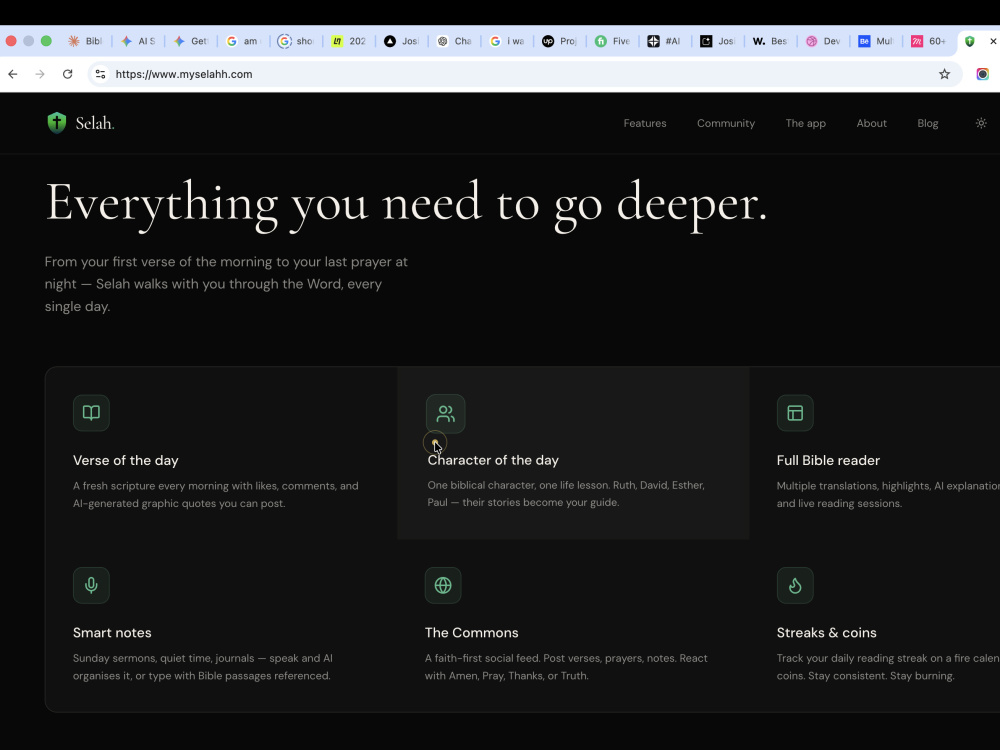
Task: Click the green maximize window button
Action: pyautogui.click(x=46, y=41)
